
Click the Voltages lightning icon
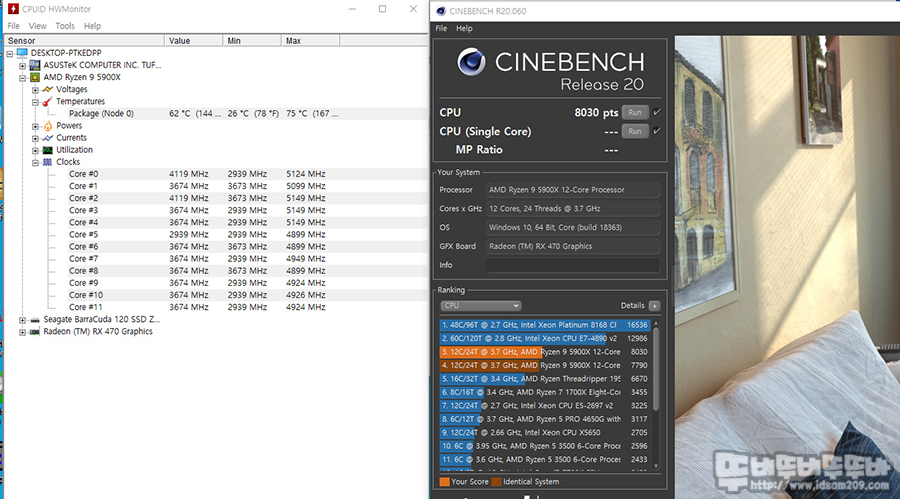(48, 89)
